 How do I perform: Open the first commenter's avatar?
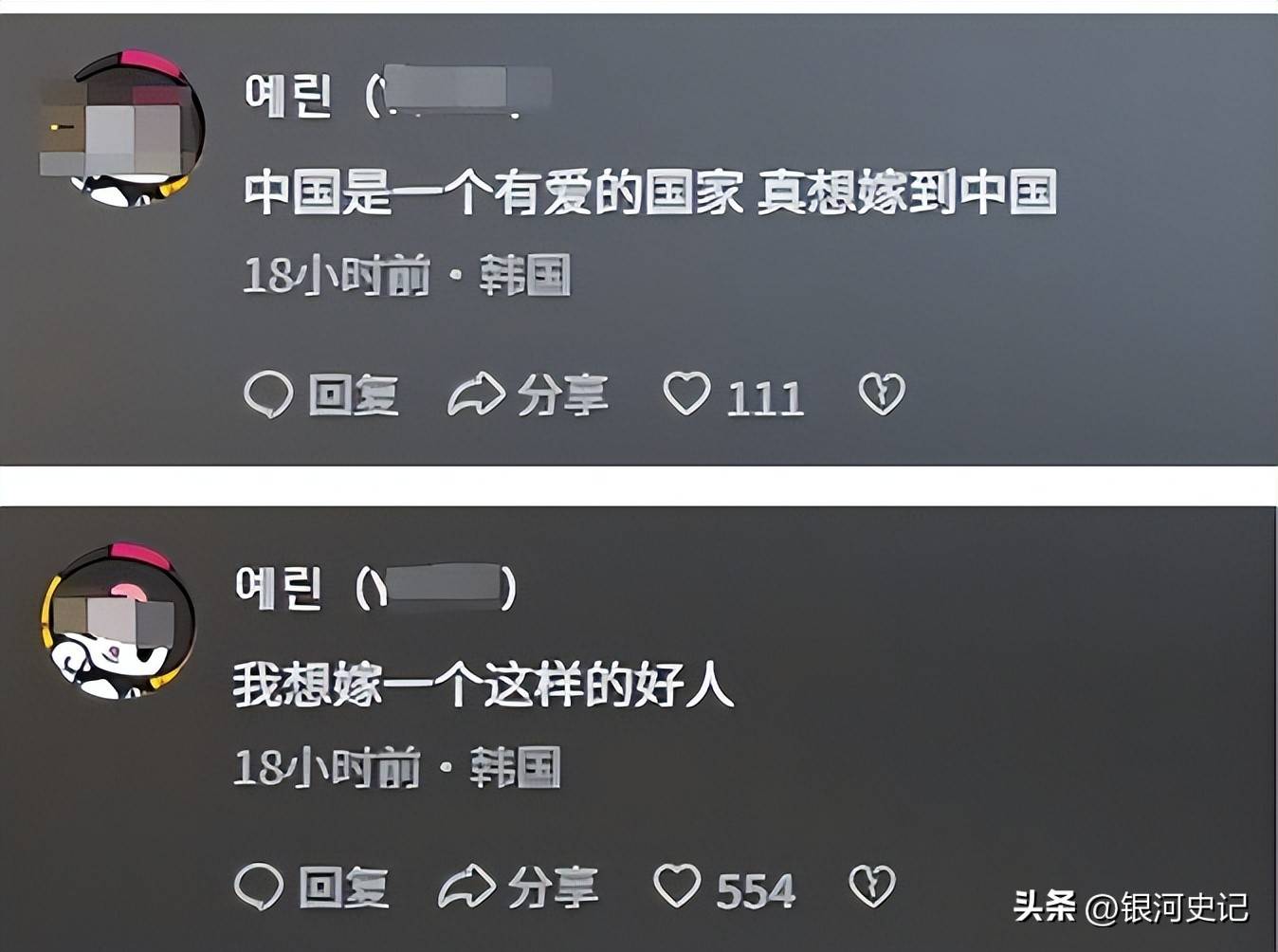[x=122, y=129]
